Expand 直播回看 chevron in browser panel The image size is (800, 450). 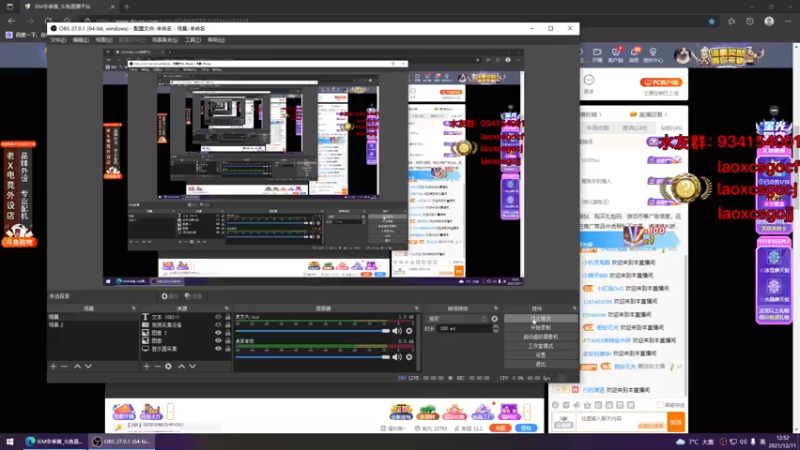click(x=666, y=114)
